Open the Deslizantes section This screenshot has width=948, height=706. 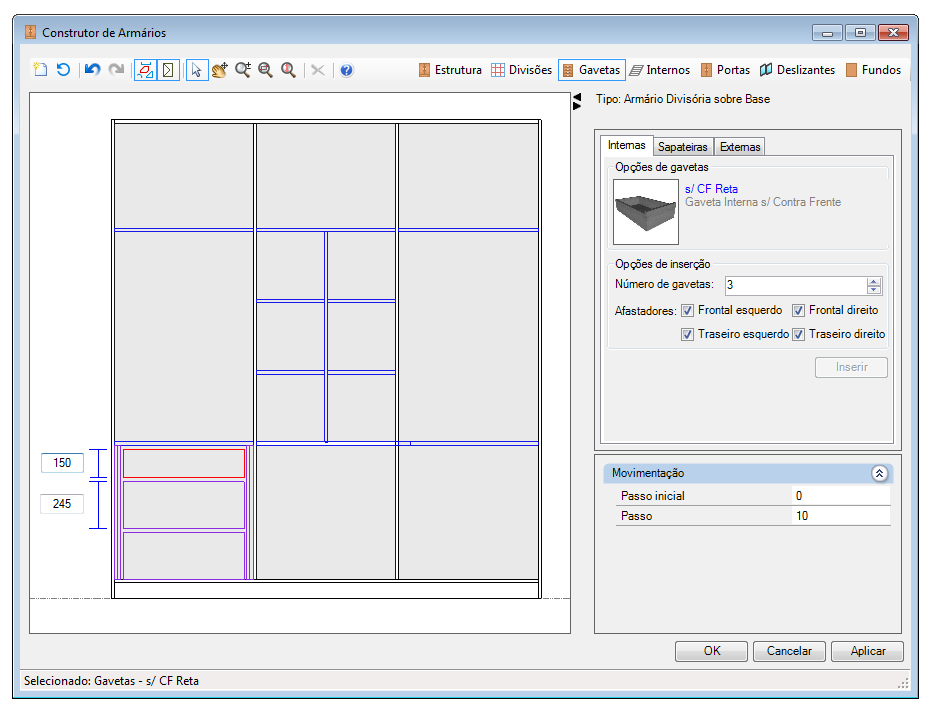coord(797,70)
